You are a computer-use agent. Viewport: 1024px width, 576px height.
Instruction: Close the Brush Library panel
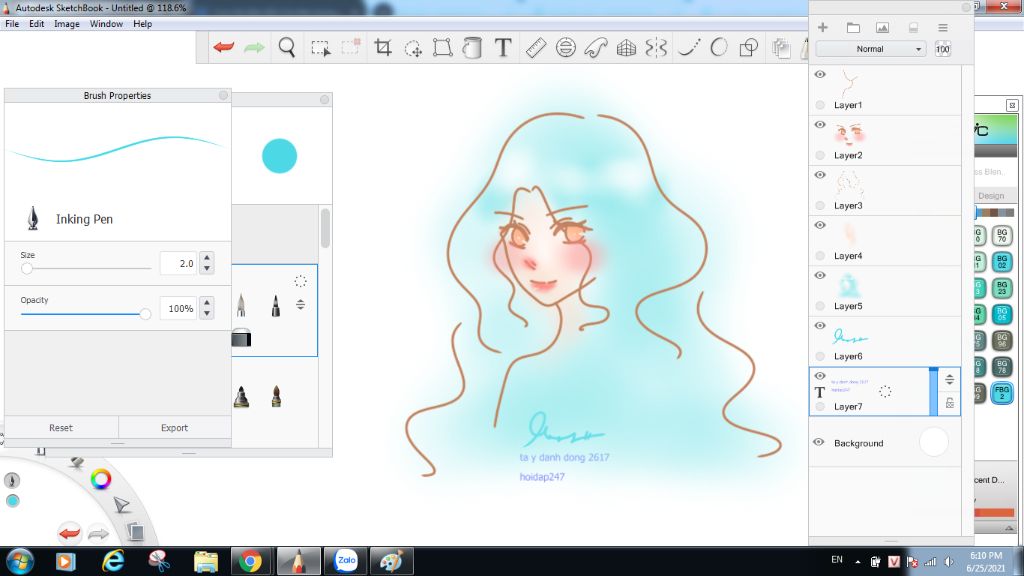pyautogui.click(x=325, y=99)
